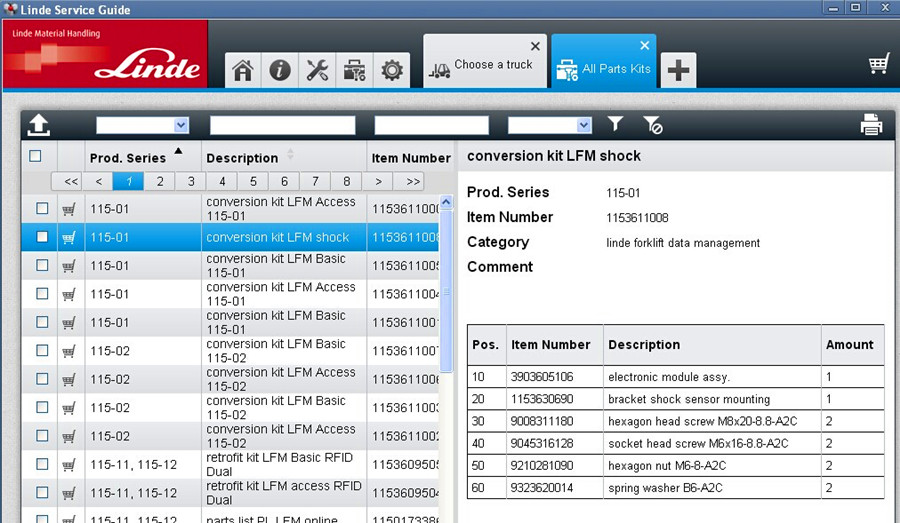Add item 1153611006 row to cart

[69, 379]
